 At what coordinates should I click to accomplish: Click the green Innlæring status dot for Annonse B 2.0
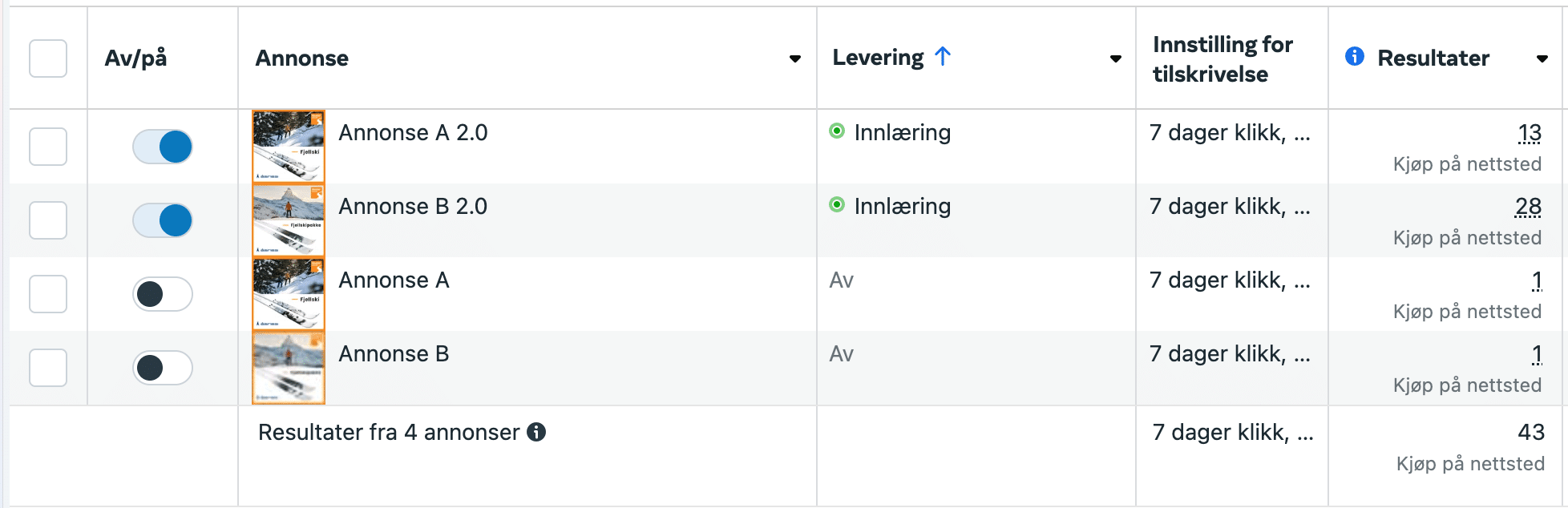tap(837, 204)
